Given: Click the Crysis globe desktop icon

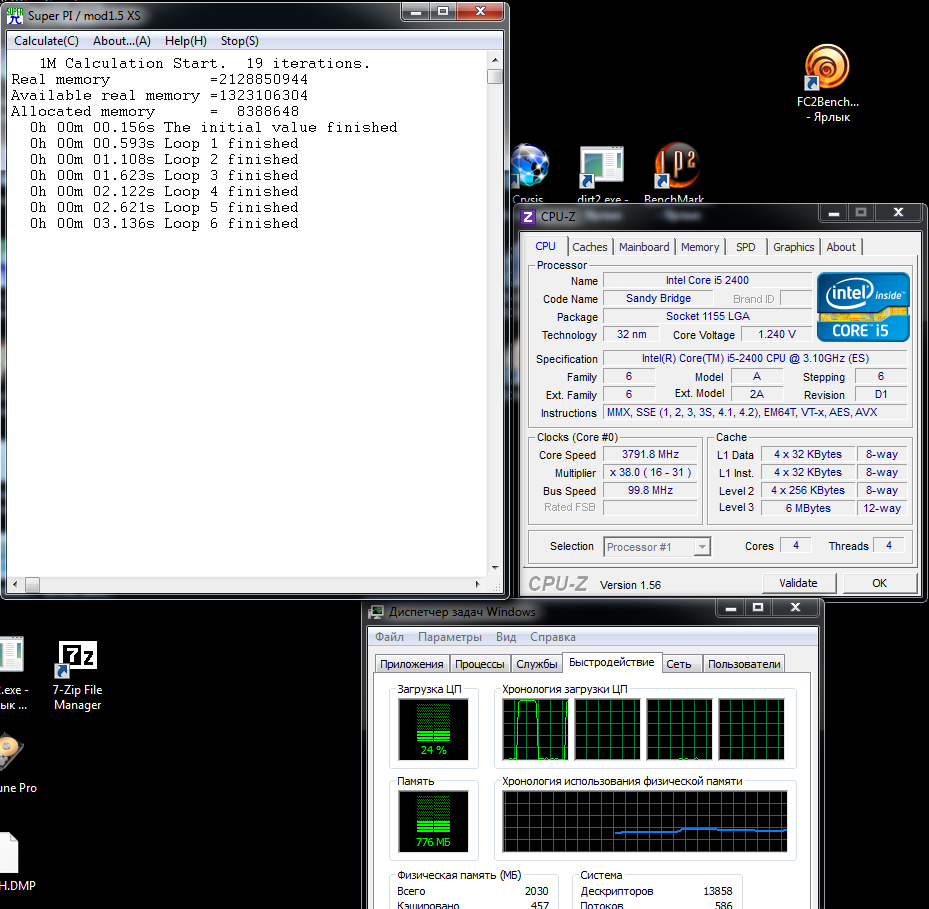Looking at the screenshot, I should [x=529, y=166].
